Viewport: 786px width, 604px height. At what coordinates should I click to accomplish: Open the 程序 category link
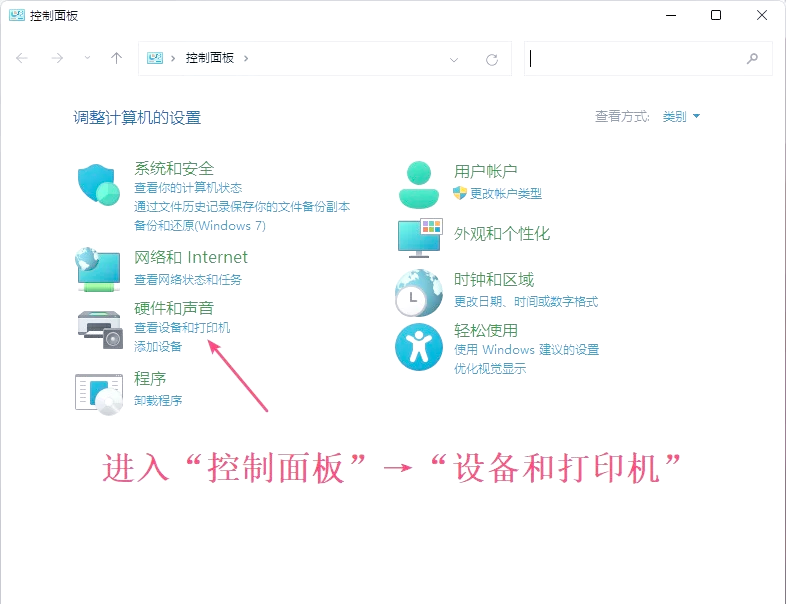click(x=150, y=378)
